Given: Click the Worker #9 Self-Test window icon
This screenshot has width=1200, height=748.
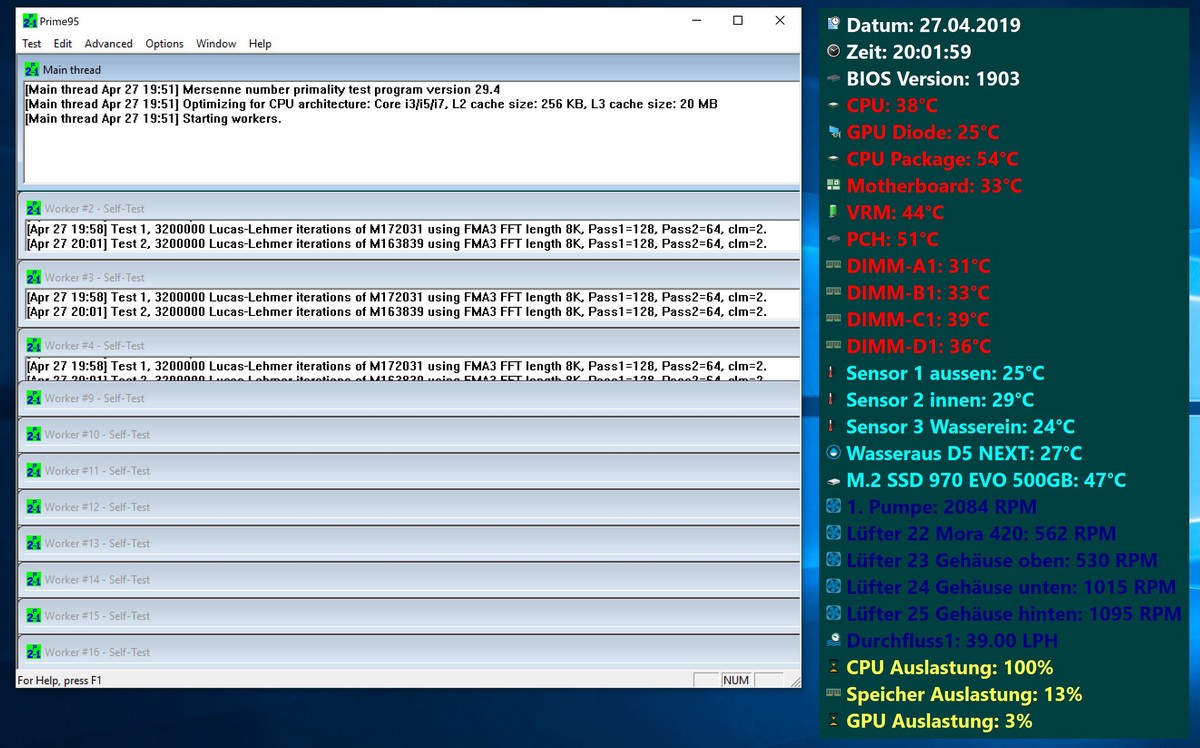Looking at the screenshot, I should click(x=35, y=398).
